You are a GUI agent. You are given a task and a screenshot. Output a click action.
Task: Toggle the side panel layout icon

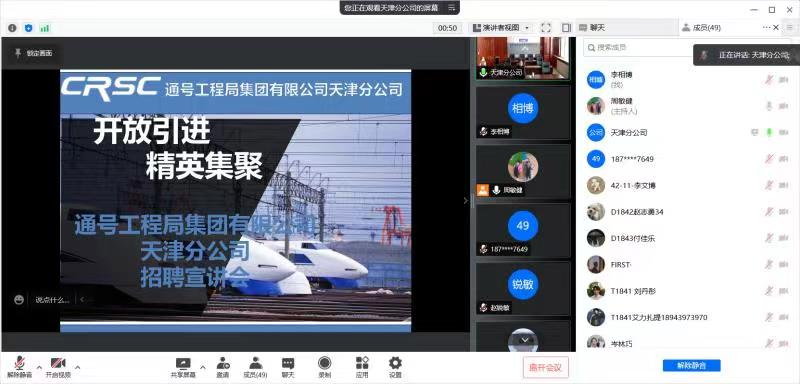(x=566, y=28)
